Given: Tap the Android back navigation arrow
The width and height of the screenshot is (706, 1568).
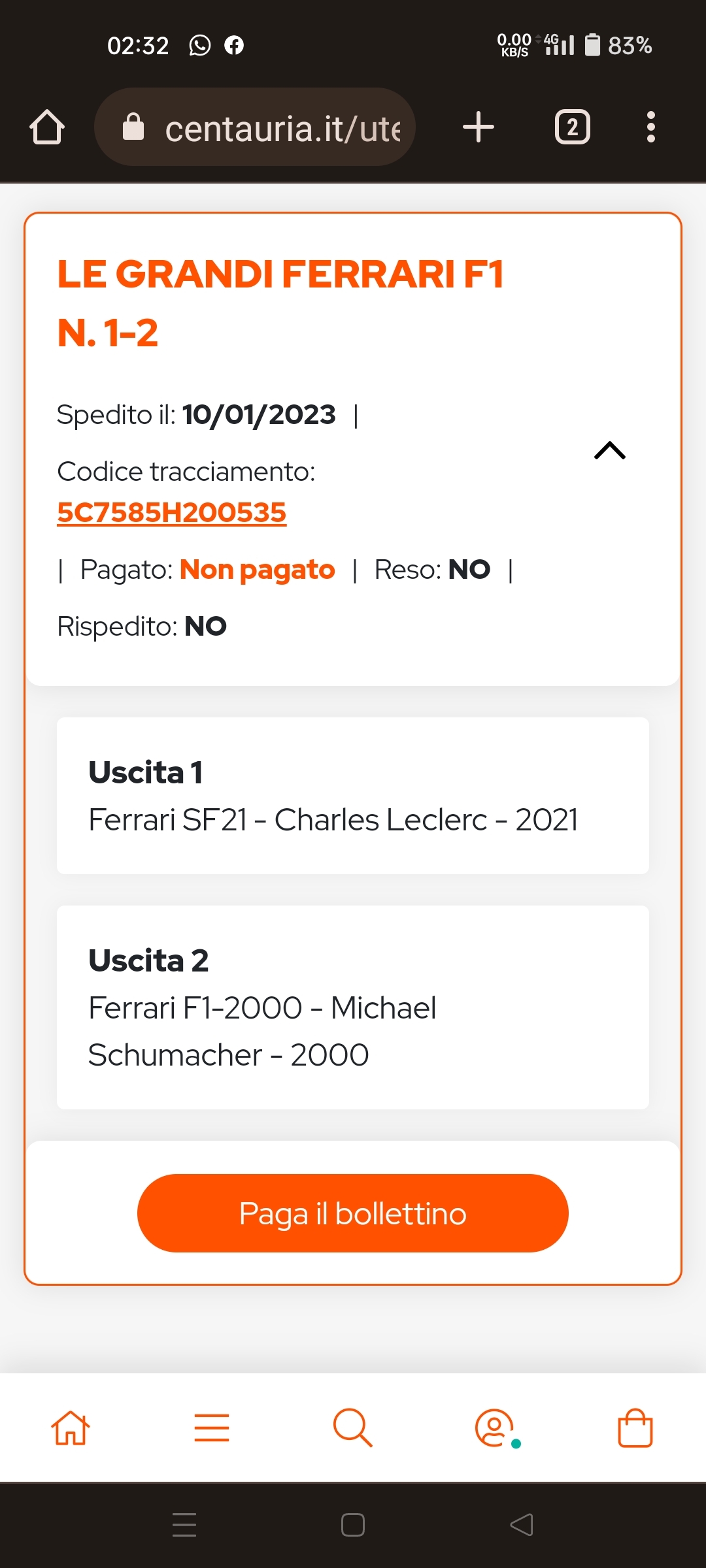Looking at the screenshot, I should coord(522,1525).
